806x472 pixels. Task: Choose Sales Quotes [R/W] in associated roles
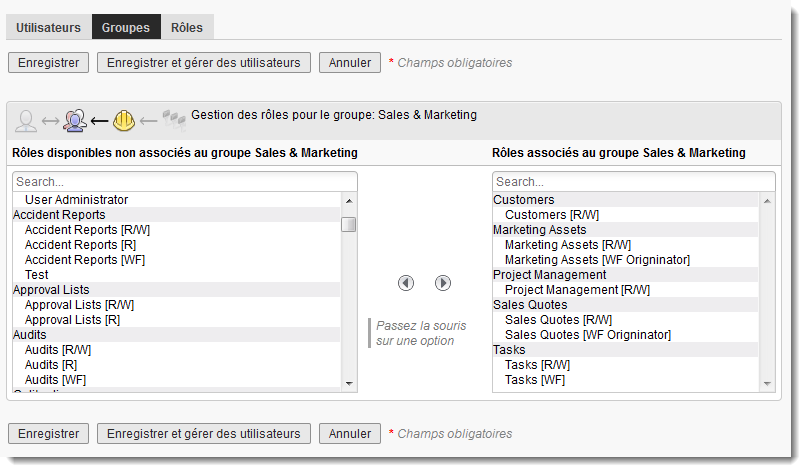[558, 320]
